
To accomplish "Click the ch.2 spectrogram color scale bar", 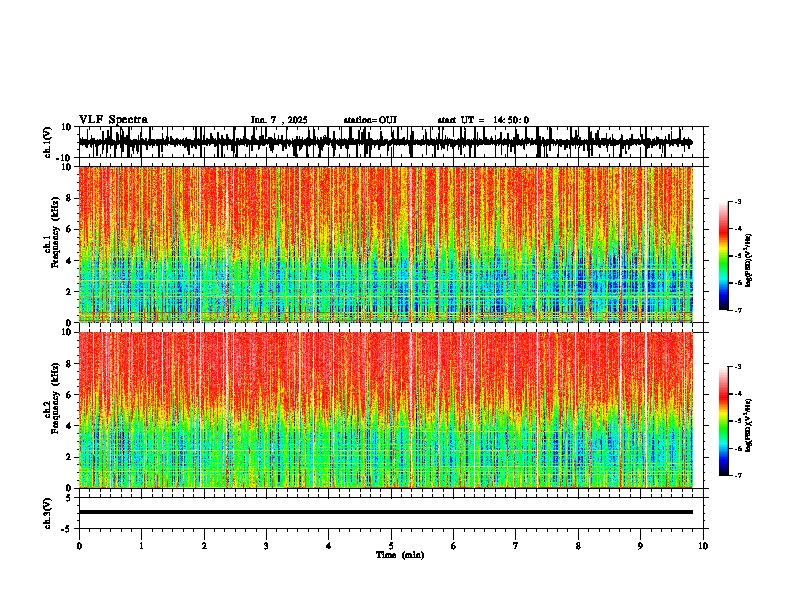I will (x=723, y=421).
